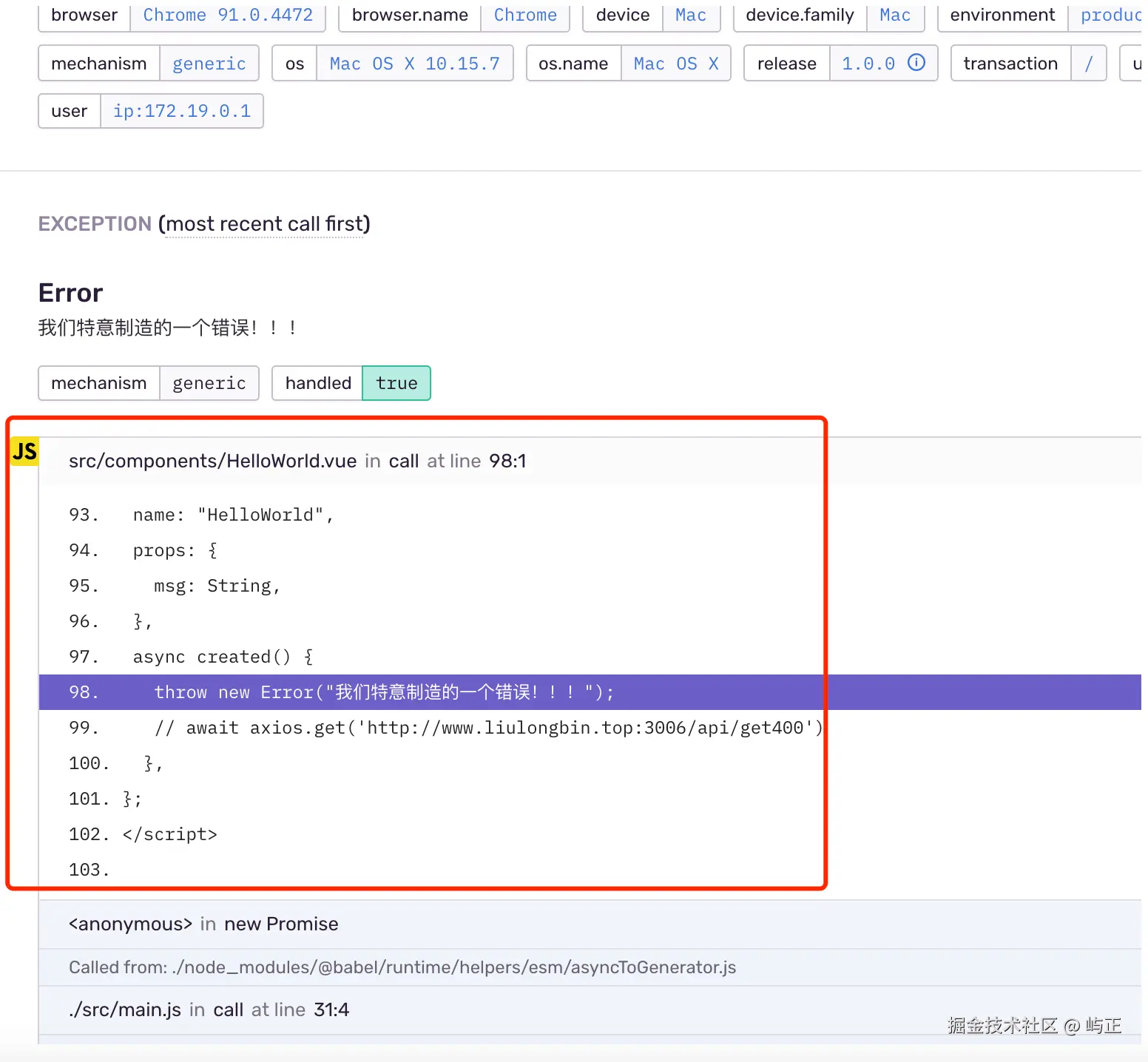Collapse the src/components/HelloWorld.vue stack frame header
The image size is (1148, 1062).
590,461
